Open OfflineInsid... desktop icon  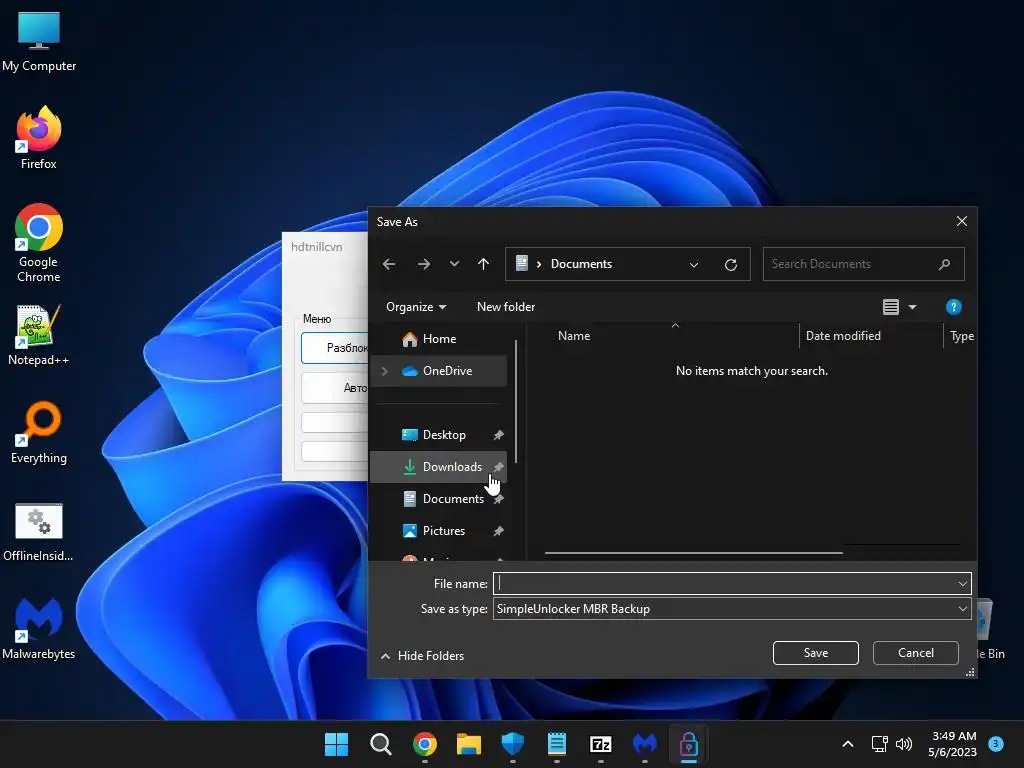point(39,532)
